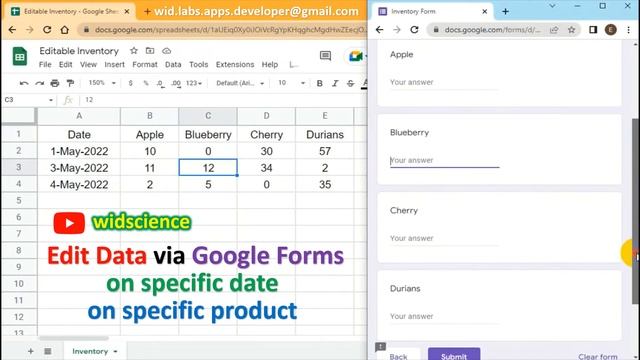The width and height of the screenshot is (640, 360).
Task: Reload the spreadsheet browser page
Action: pyautogui.click(x=47, y=30)
